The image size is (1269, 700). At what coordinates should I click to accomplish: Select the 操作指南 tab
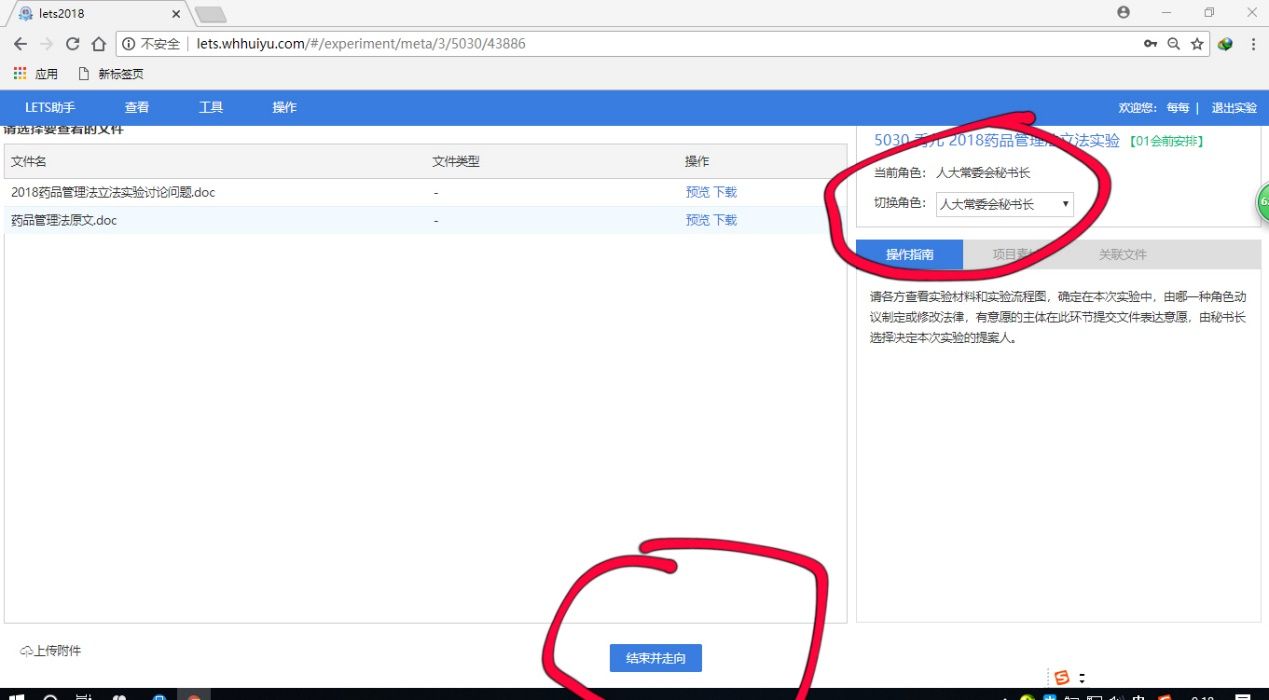(x=909, y=255)
